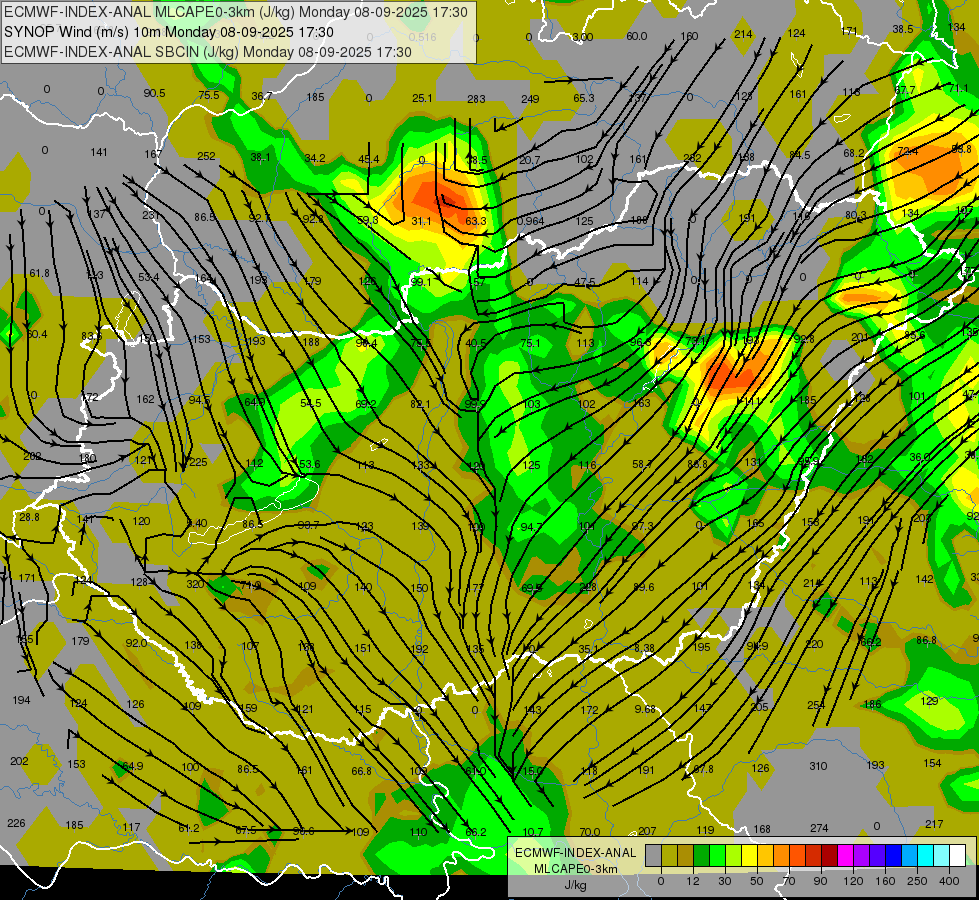This screenshot has height=900, width=979.
Task: Click the map value 9.68
Action: 645,710
